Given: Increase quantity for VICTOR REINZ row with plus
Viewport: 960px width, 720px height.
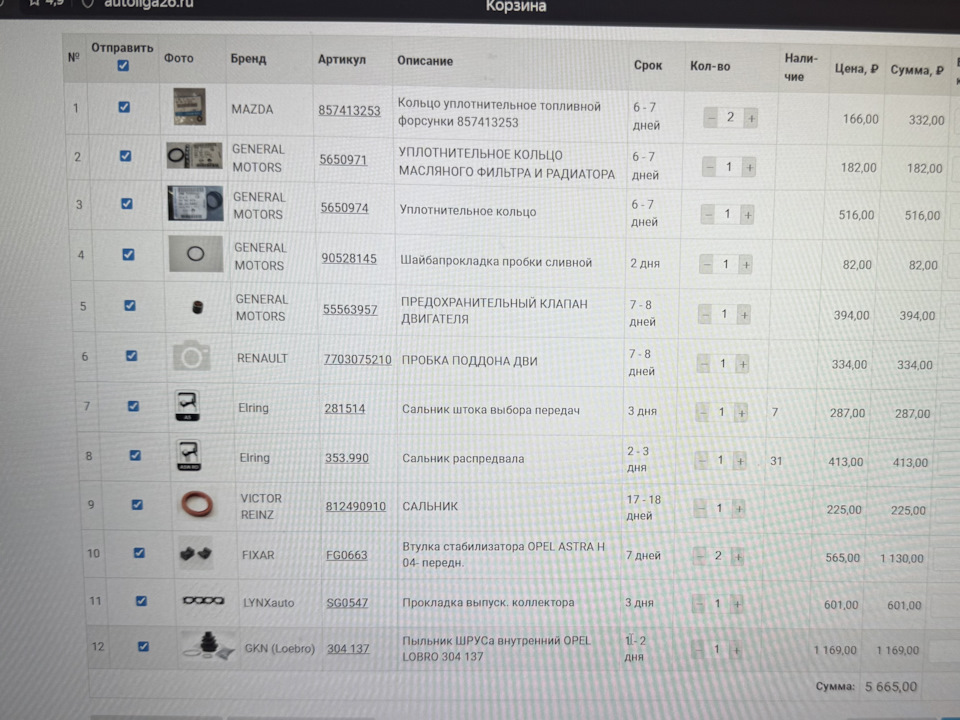Looking at the screenshot, I should pos(739,508).
